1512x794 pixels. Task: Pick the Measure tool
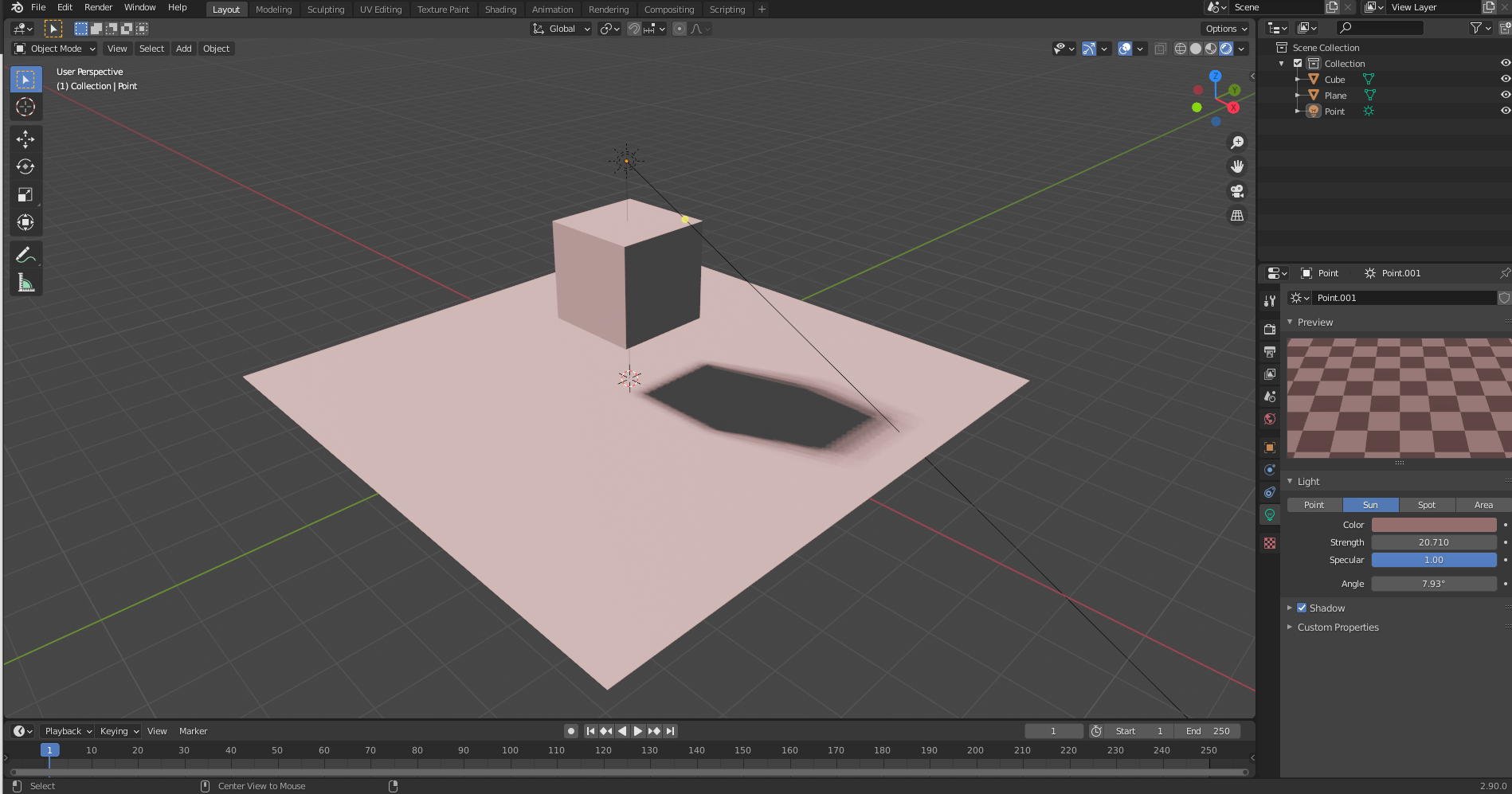[25, 284]
